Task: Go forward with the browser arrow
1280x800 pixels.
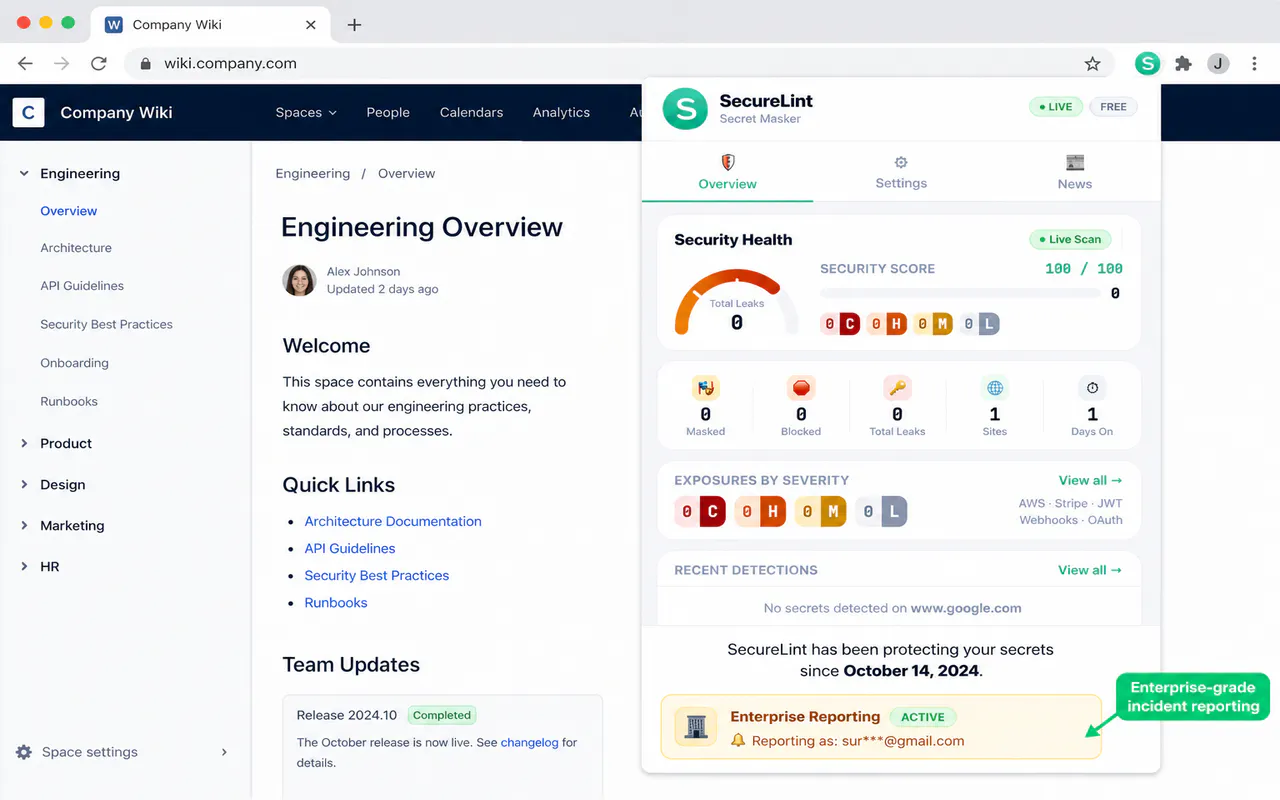Action: tap(62, 63)
